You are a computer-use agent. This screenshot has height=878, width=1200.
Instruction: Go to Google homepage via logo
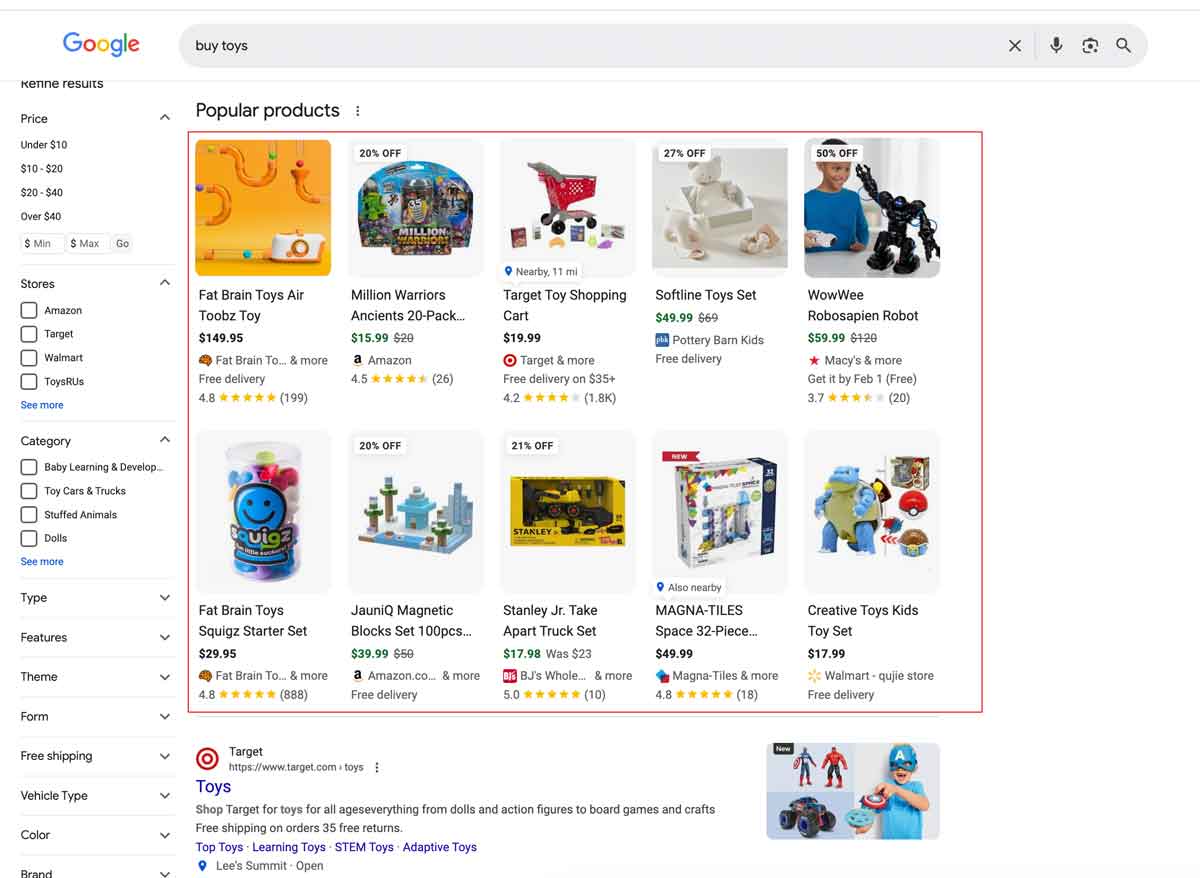point(101,44)
